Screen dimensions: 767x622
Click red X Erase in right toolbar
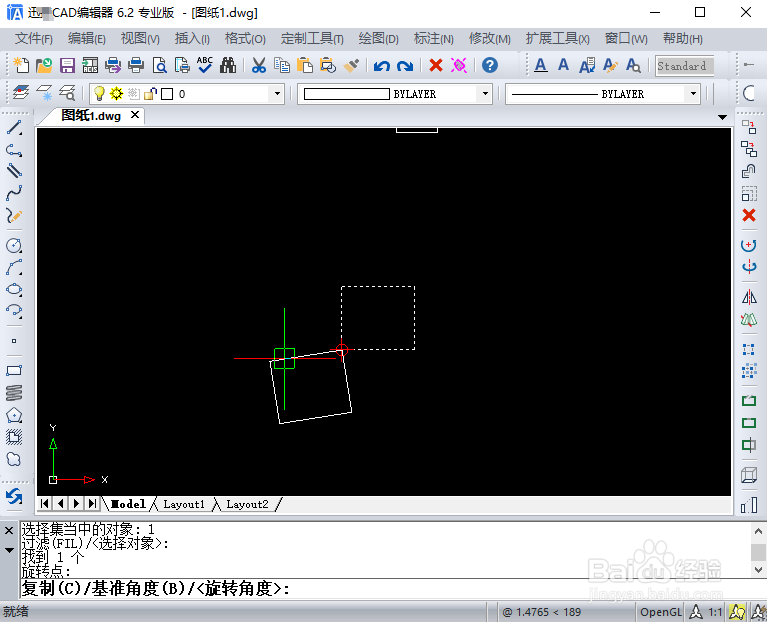tap(749, 215)
